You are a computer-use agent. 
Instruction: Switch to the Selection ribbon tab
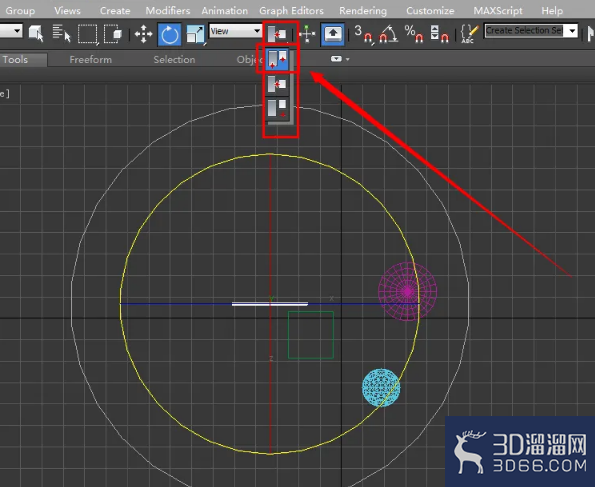pyautogui.click(x=174, y=60)
